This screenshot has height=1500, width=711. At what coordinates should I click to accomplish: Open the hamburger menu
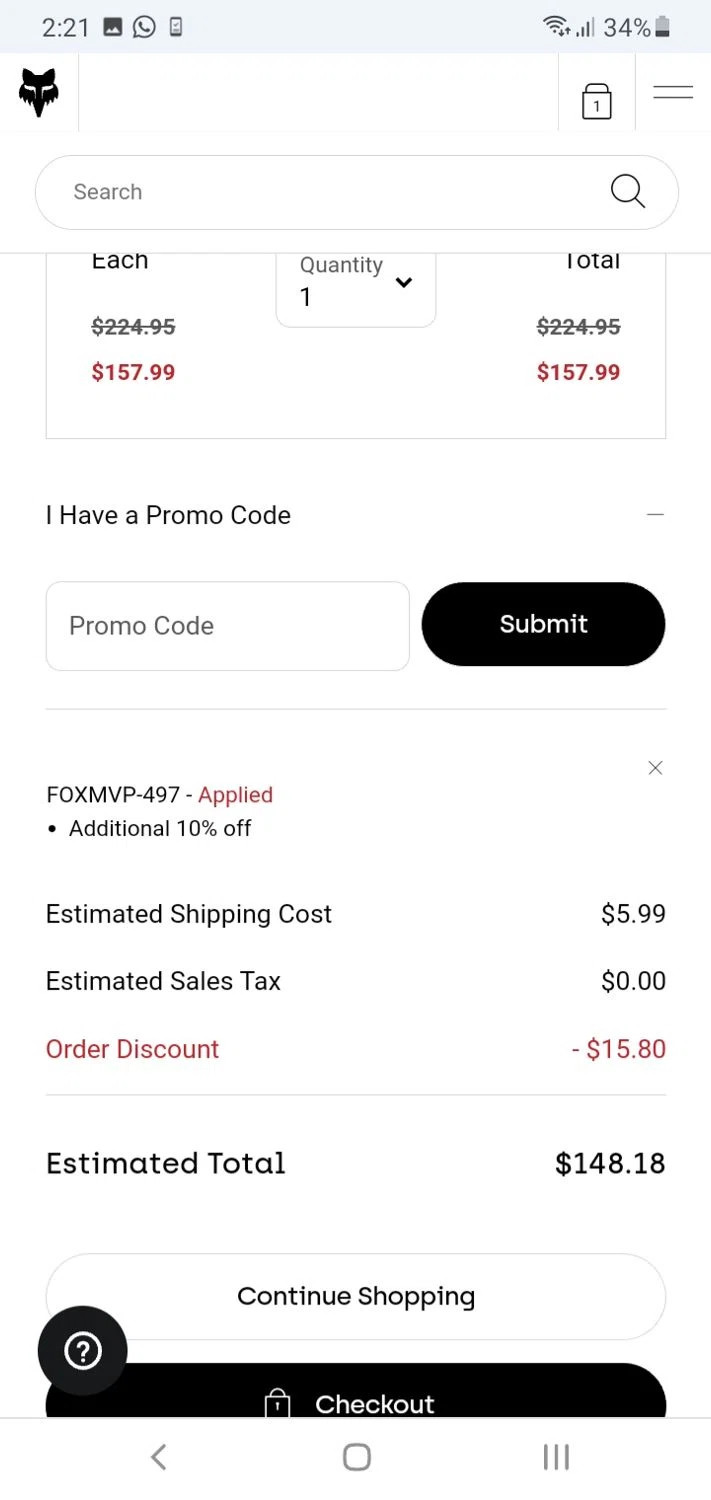(x=673, y=93)
